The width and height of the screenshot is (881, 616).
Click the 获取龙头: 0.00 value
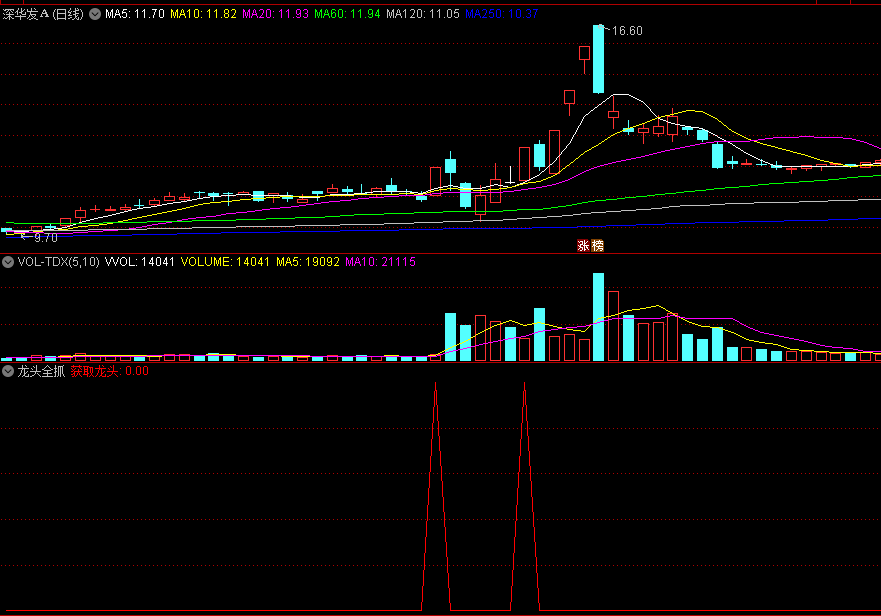(110, 371)
